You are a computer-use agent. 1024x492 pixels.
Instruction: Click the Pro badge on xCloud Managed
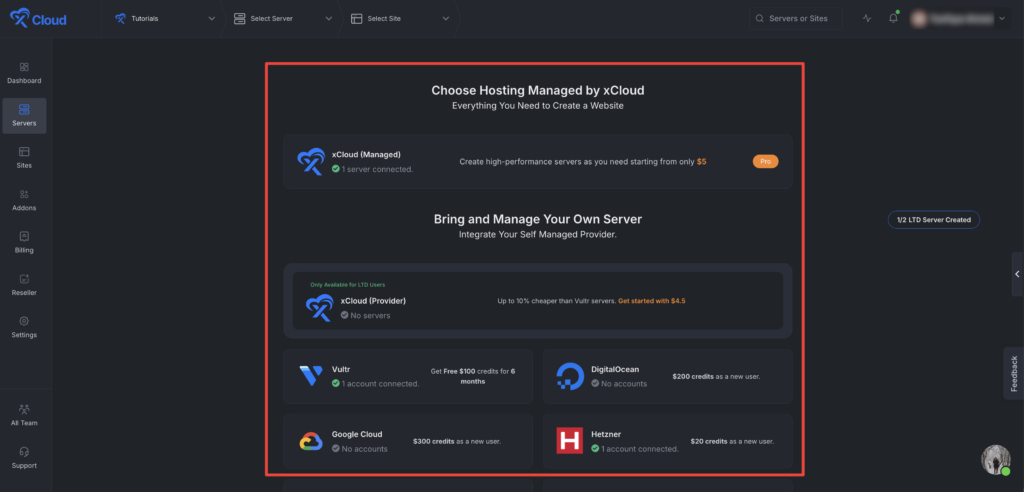pos(765,161)
